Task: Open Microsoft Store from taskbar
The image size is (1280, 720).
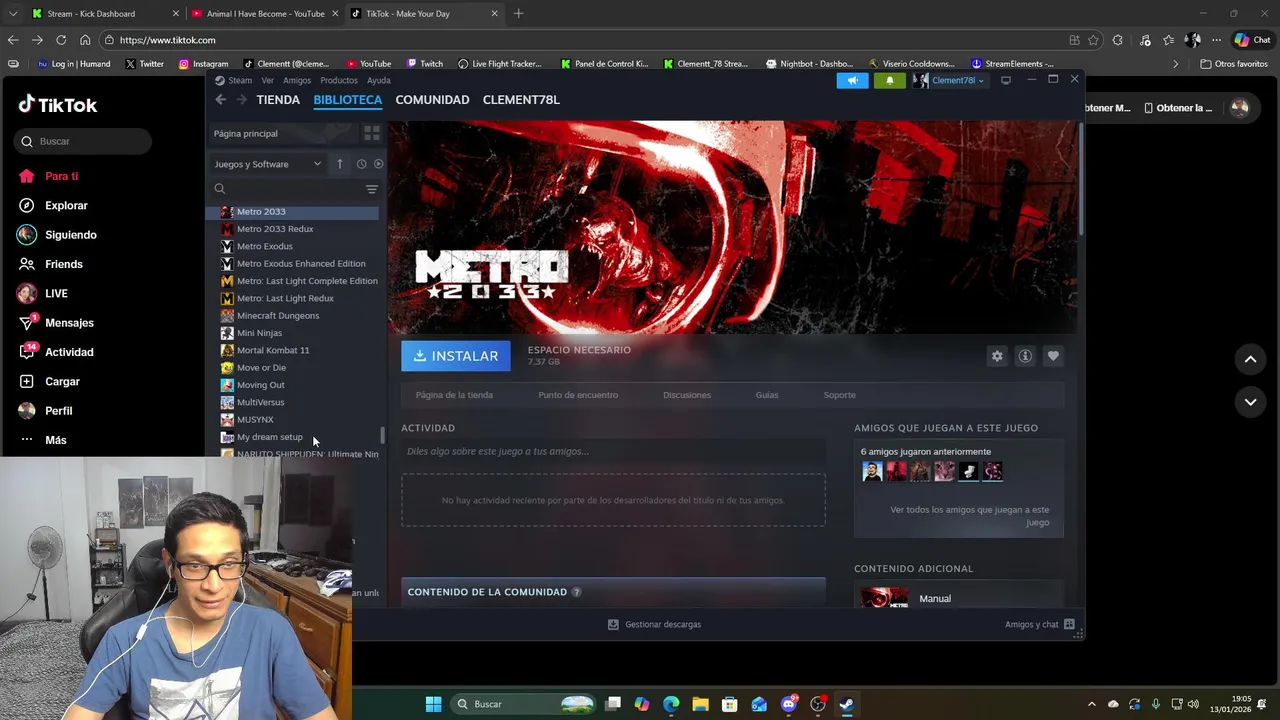Action: (x=729, y=704)
